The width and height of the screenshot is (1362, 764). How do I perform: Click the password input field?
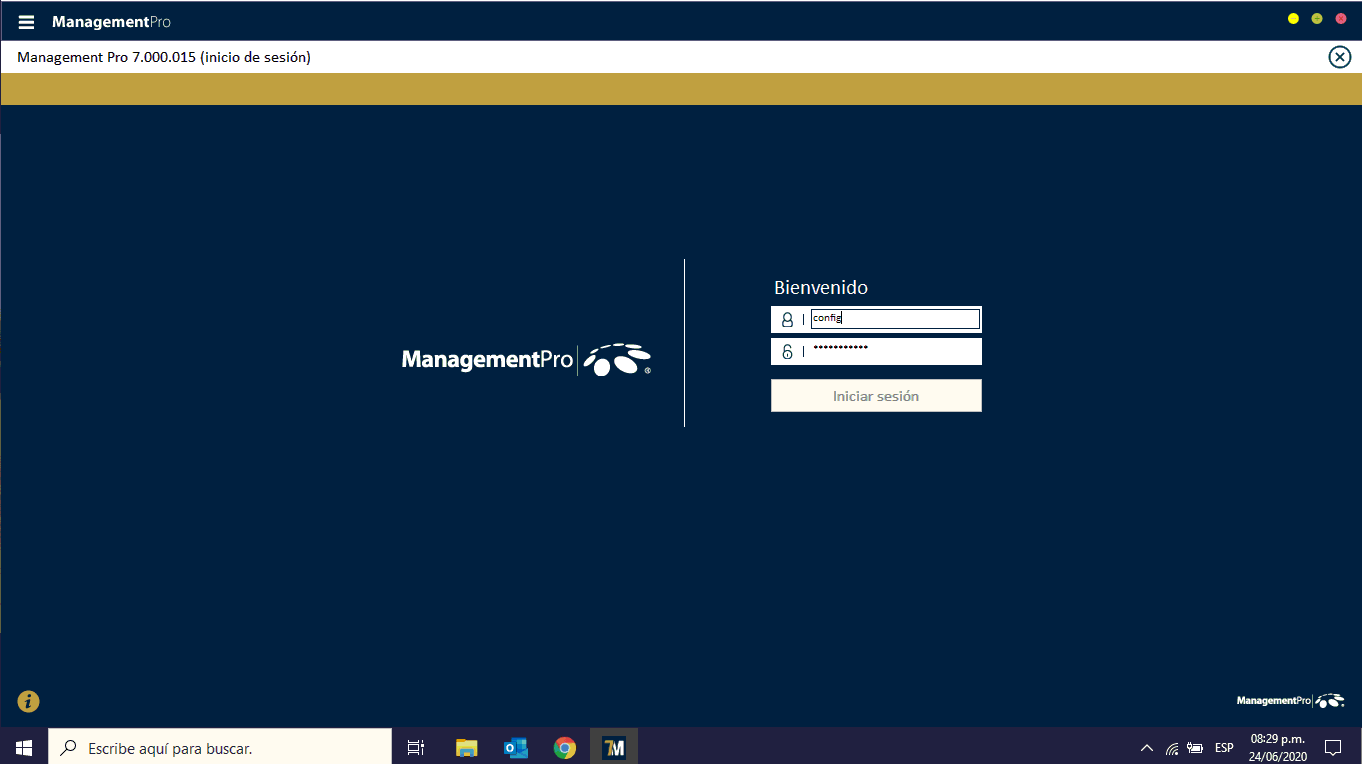click(x=894, y=351)
